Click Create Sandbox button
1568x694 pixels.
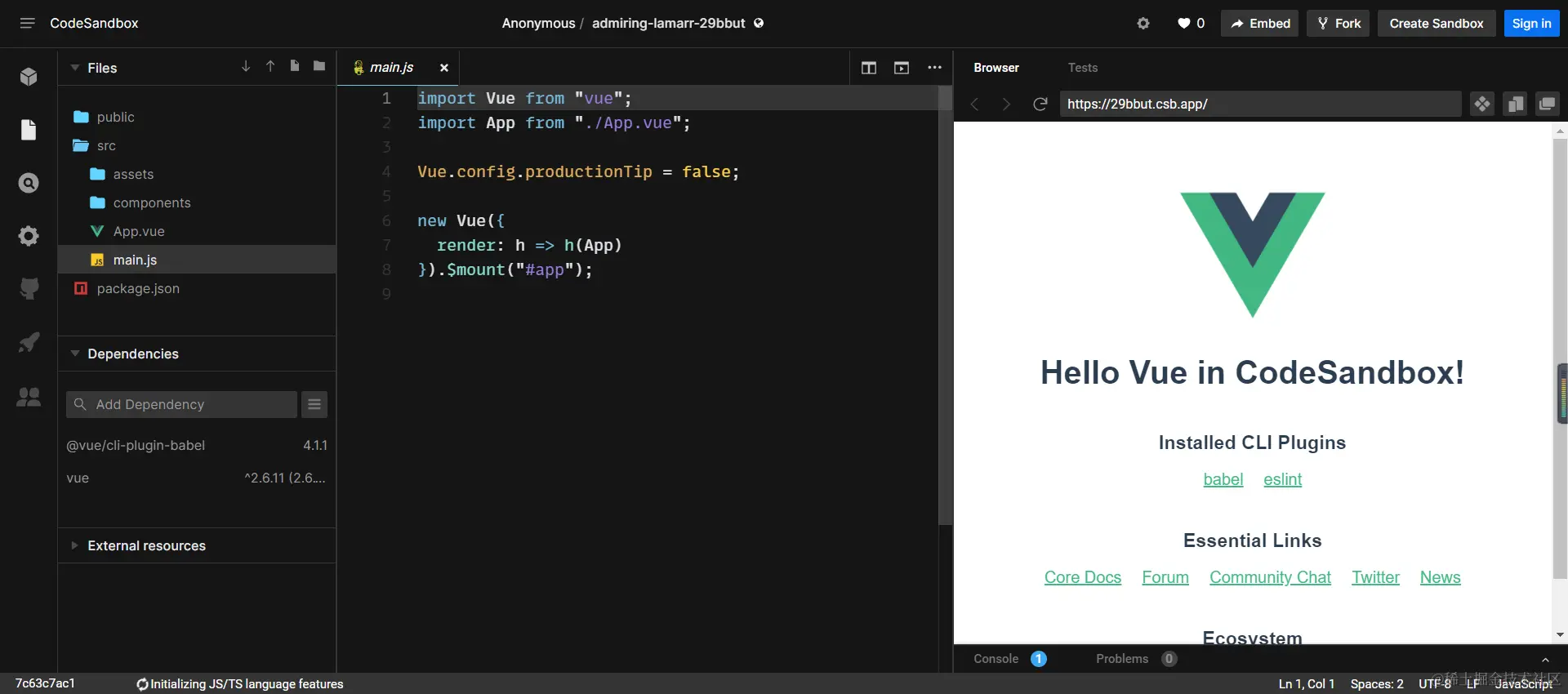[x=1437, y=24]
